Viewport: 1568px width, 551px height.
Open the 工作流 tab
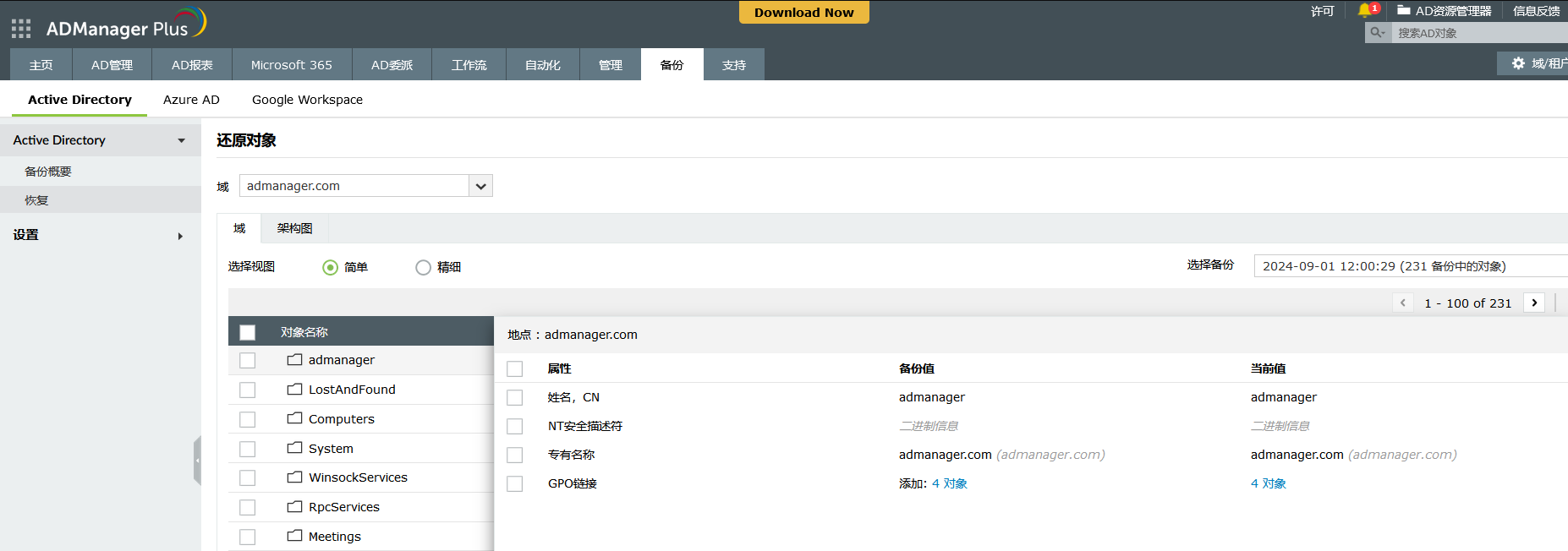pyautogui.click(x=469, y=64)
